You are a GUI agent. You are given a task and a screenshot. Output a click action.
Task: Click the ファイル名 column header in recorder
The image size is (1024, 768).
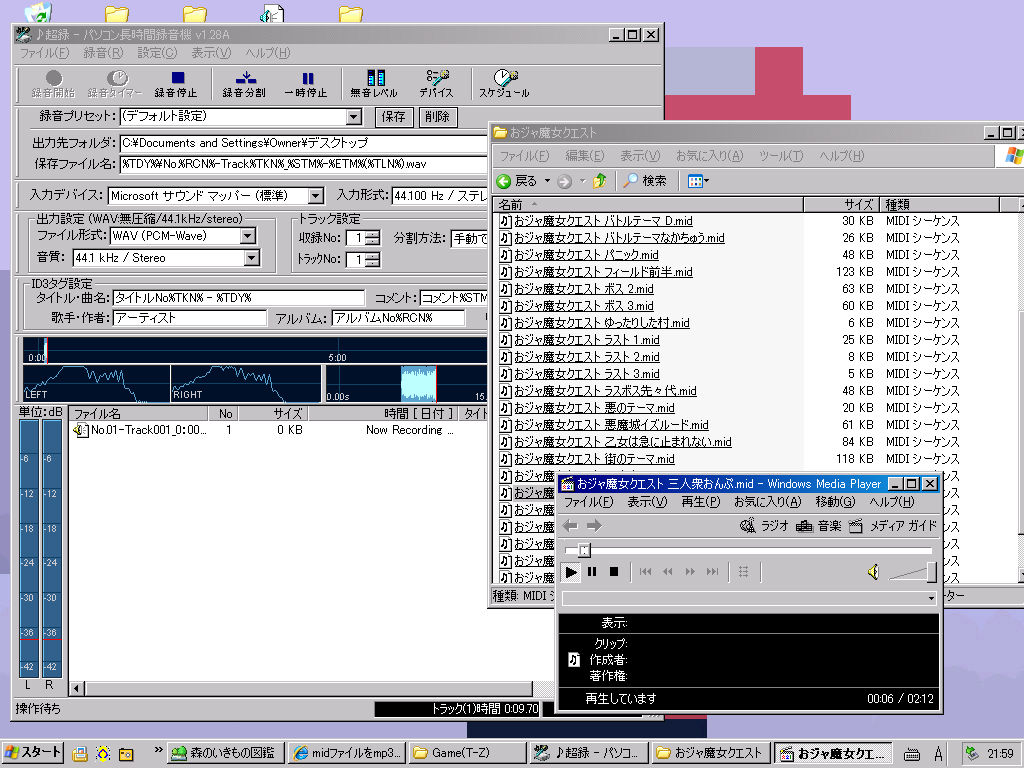(138, 413)
